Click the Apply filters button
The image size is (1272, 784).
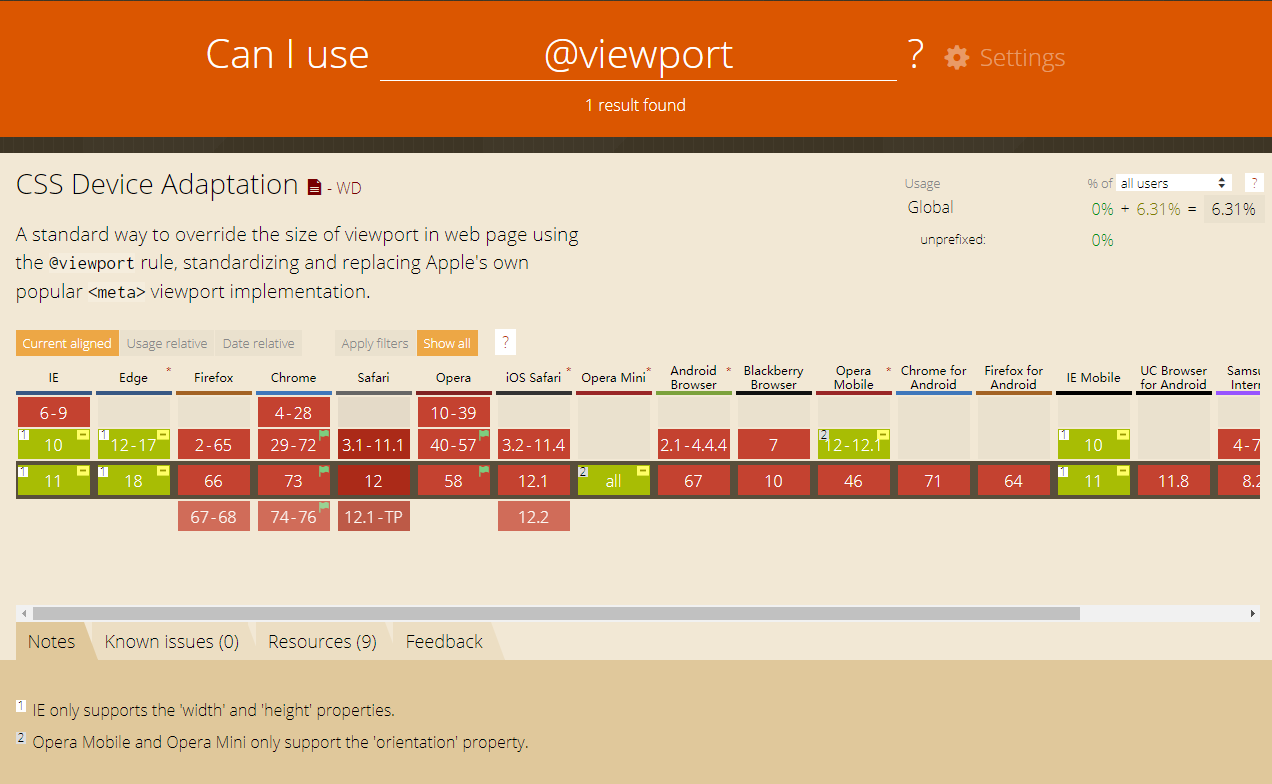click(x=375, y=343)
